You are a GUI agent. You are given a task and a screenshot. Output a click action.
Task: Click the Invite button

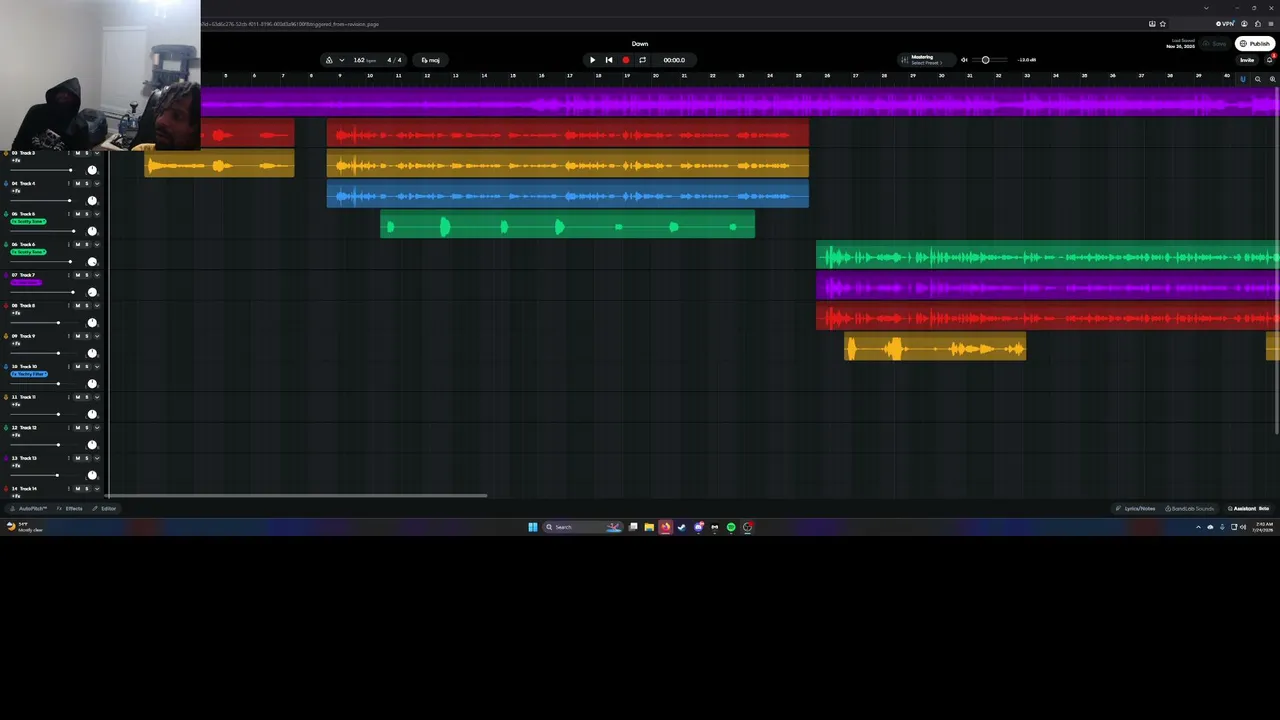(1247, 60)
